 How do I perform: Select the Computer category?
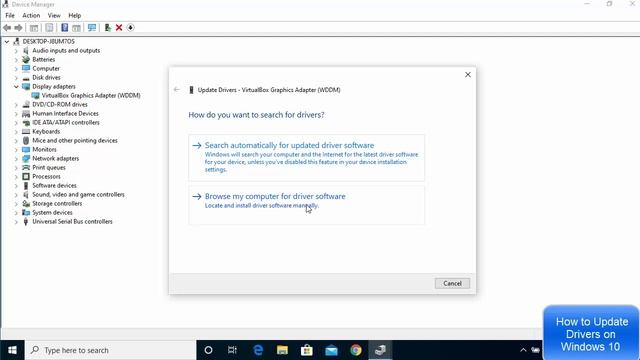point(46,69)
